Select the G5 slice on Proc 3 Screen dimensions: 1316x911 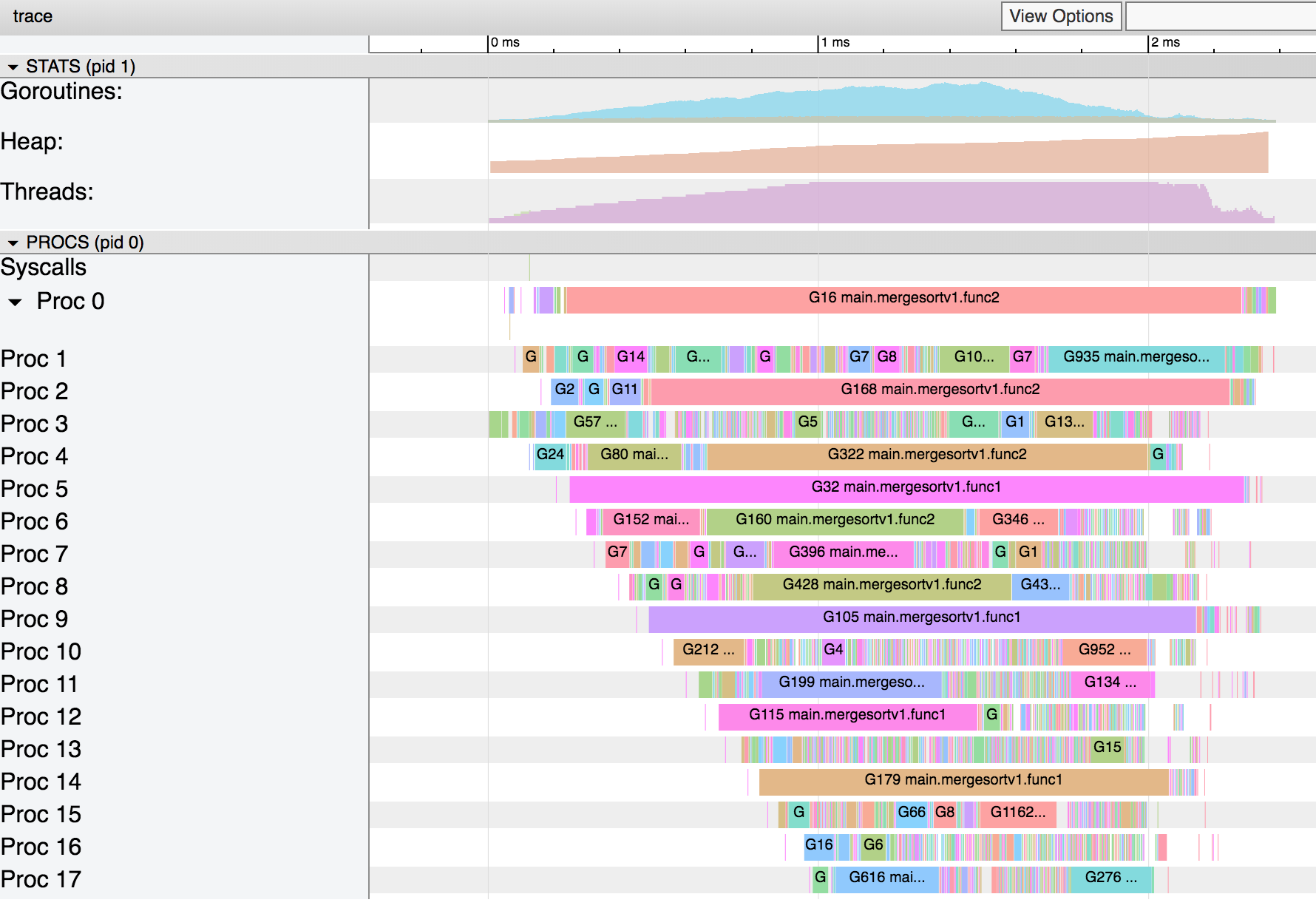point(808,424)
